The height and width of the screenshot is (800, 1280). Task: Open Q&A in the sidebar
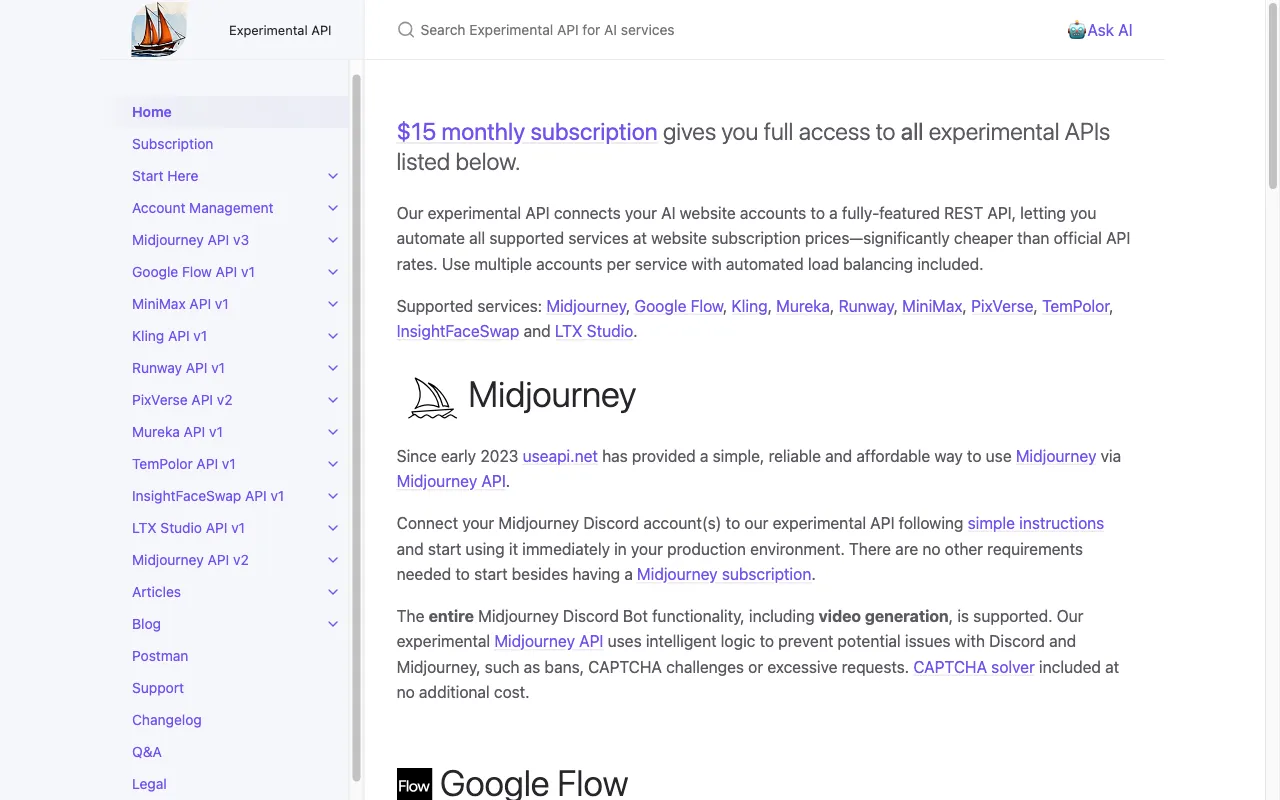[147, 752]
